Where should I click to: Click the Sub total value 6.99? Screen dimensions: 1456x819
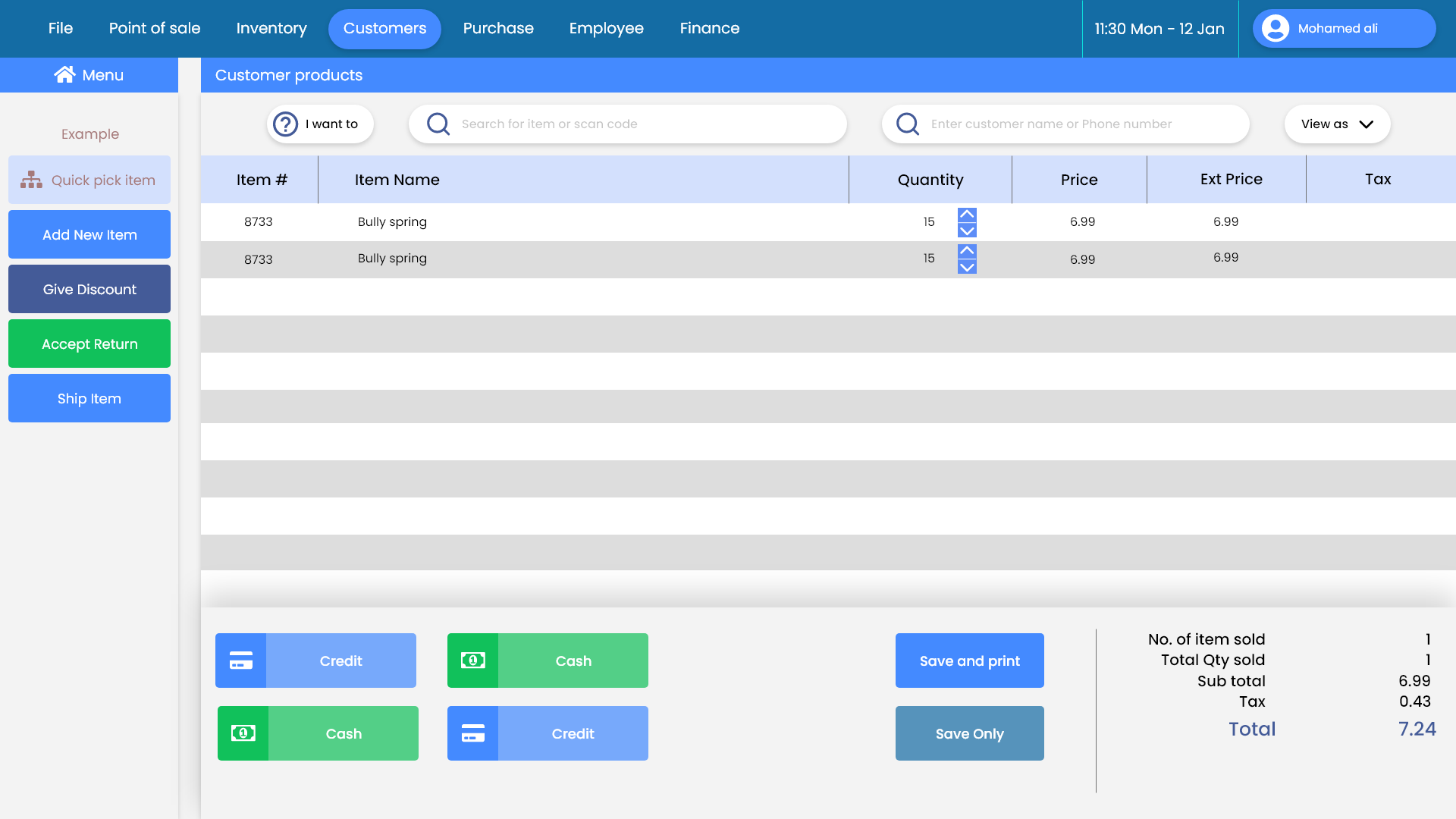(1414, 681)
